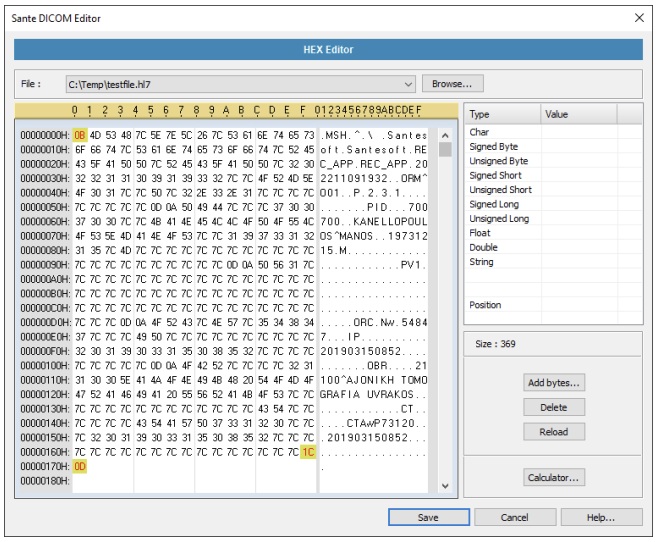This screenshot has width=658, height=542.
Task: Select the highlighted 0D byte in row 00000170H
Action: [80, 466]
